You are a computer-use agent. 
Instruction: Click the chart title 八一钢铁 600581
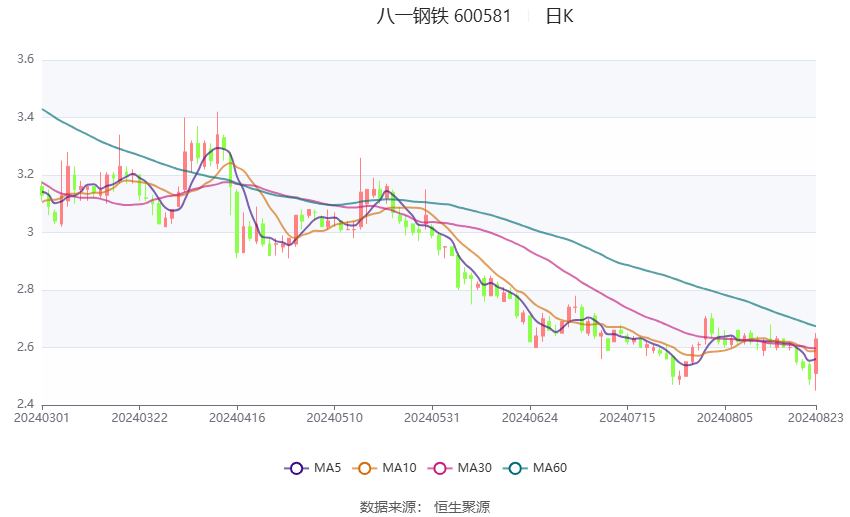point(444,16)
